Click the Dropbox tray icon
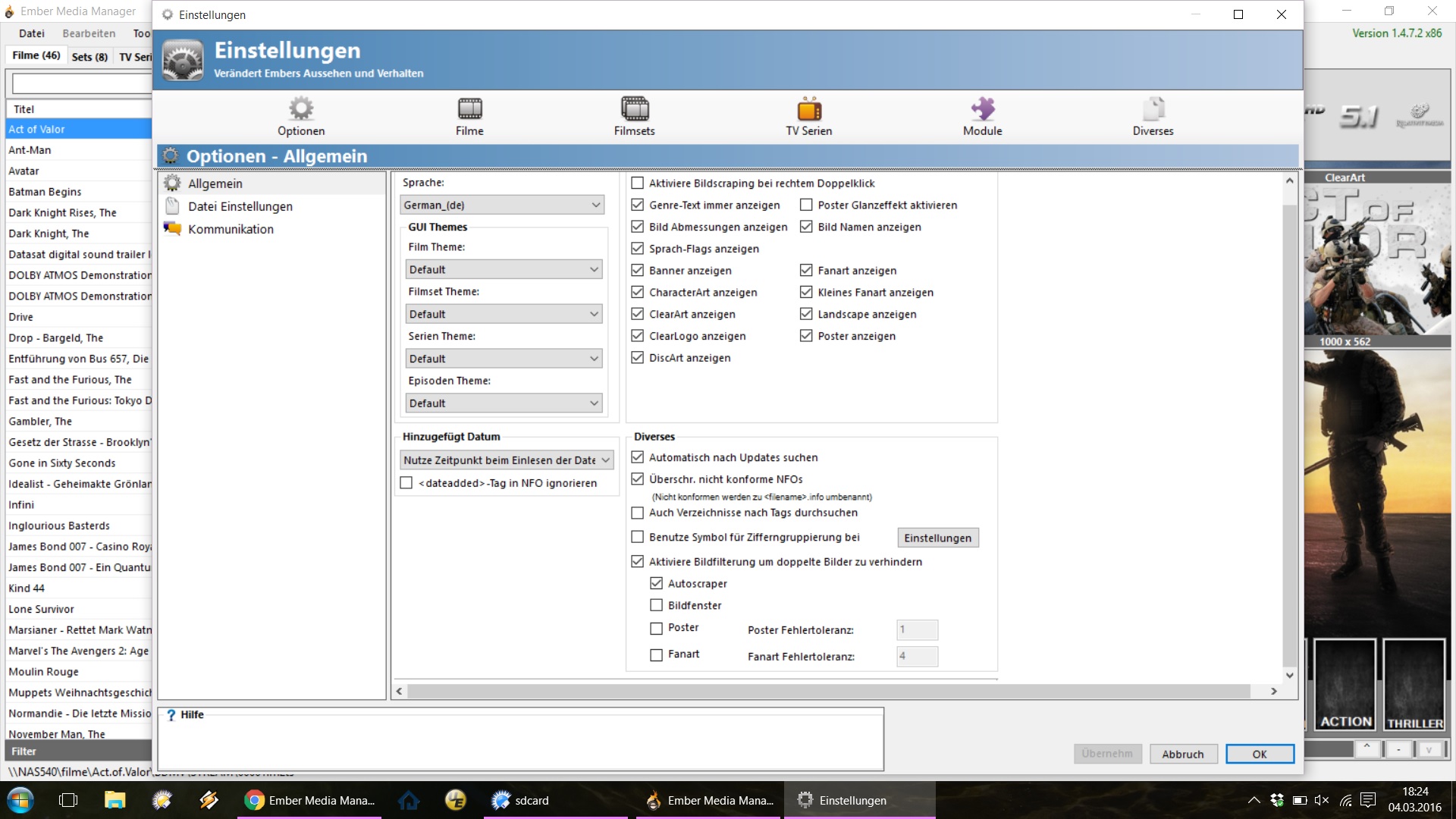 pos(1277,800)
